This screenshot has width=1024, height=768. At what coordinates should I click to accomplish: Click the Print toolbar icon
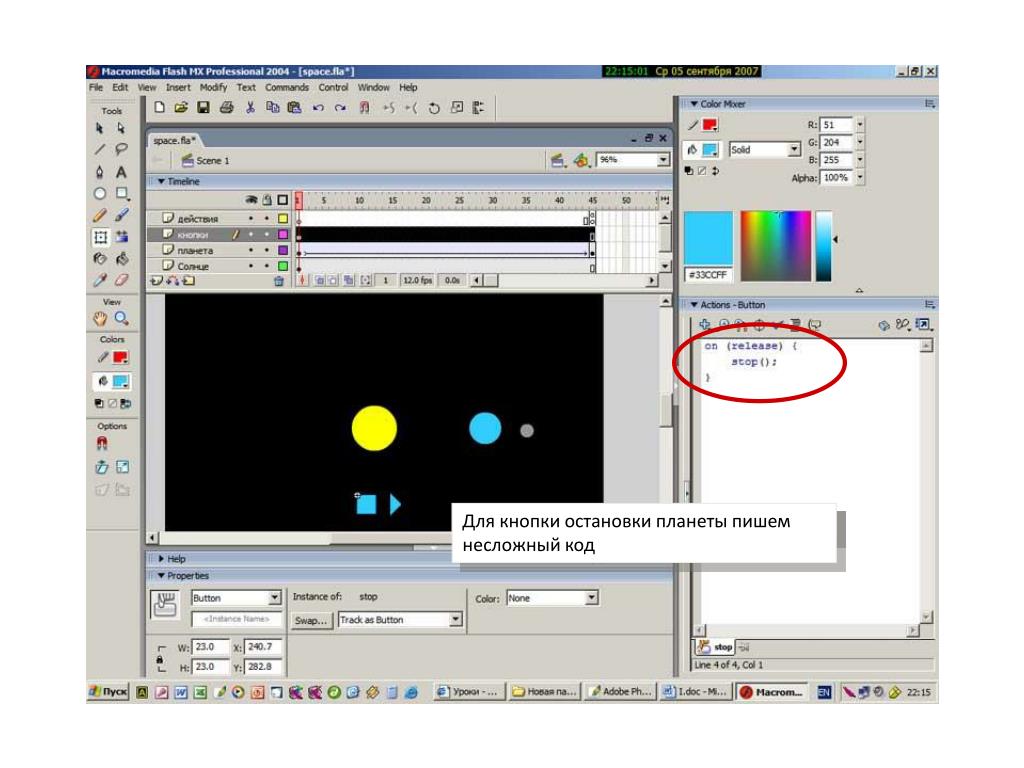227,108
